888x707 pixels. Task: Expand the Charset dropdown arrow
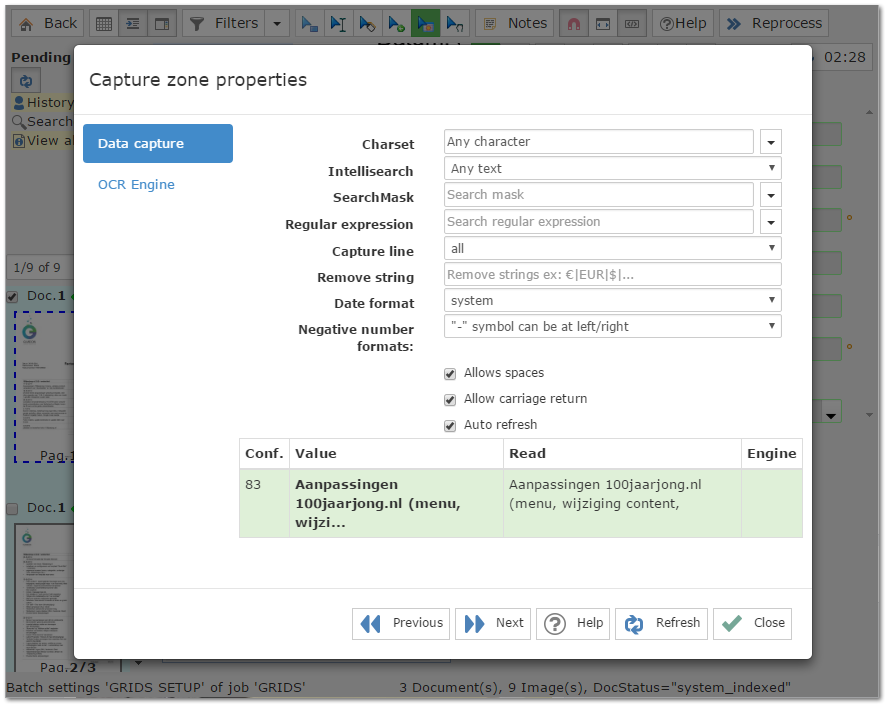click(x=771, y=142)
